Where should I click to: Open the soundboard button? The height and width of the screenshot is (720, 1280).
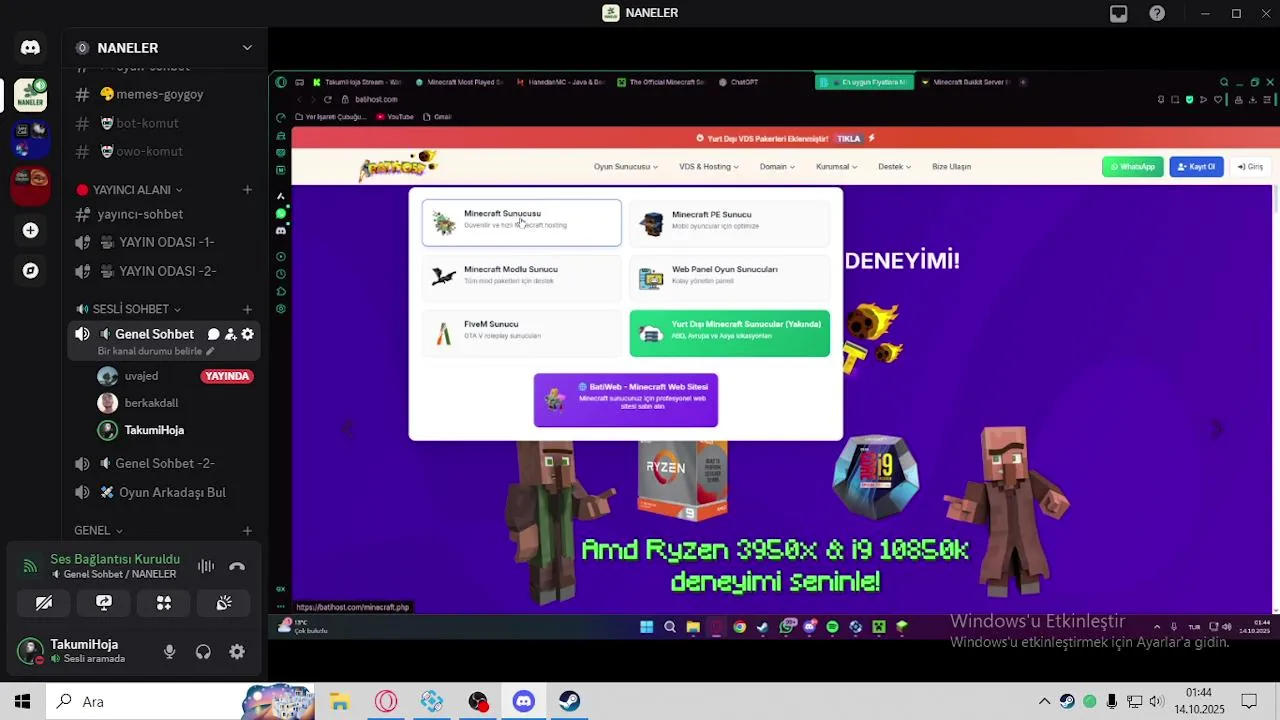(224, 603)
